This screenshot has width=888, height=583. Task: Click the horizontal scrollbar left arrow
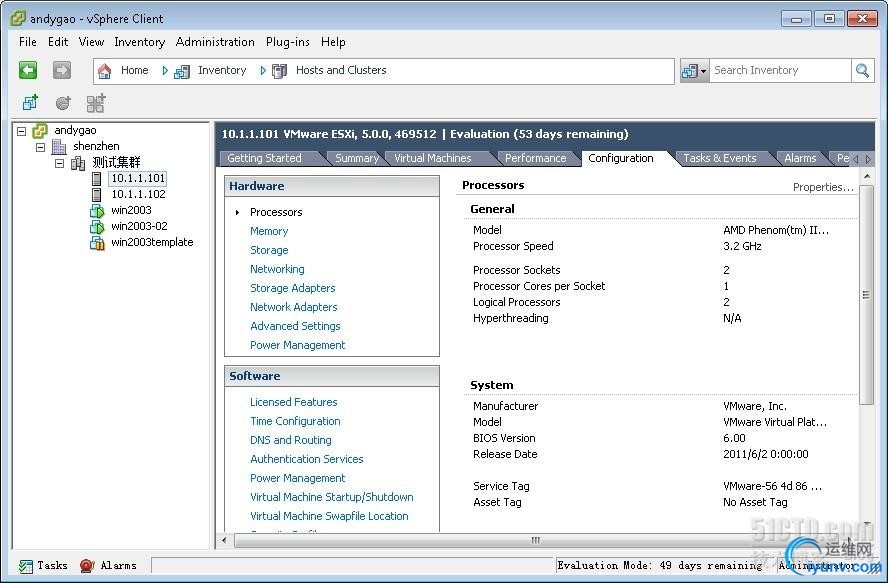(224, 540)
